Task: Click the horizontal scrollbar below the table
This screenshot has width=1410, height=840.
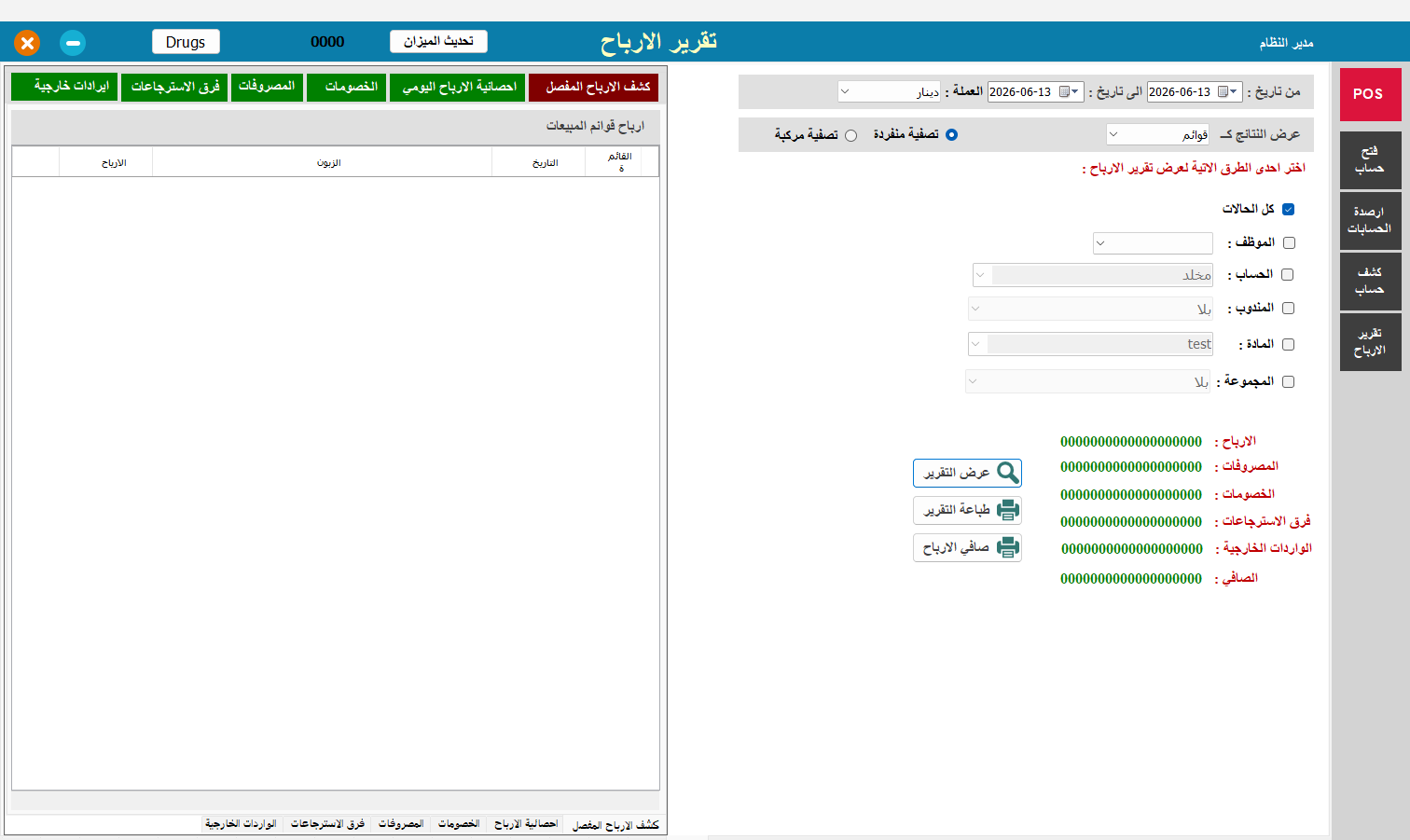Action: point(336,802)
